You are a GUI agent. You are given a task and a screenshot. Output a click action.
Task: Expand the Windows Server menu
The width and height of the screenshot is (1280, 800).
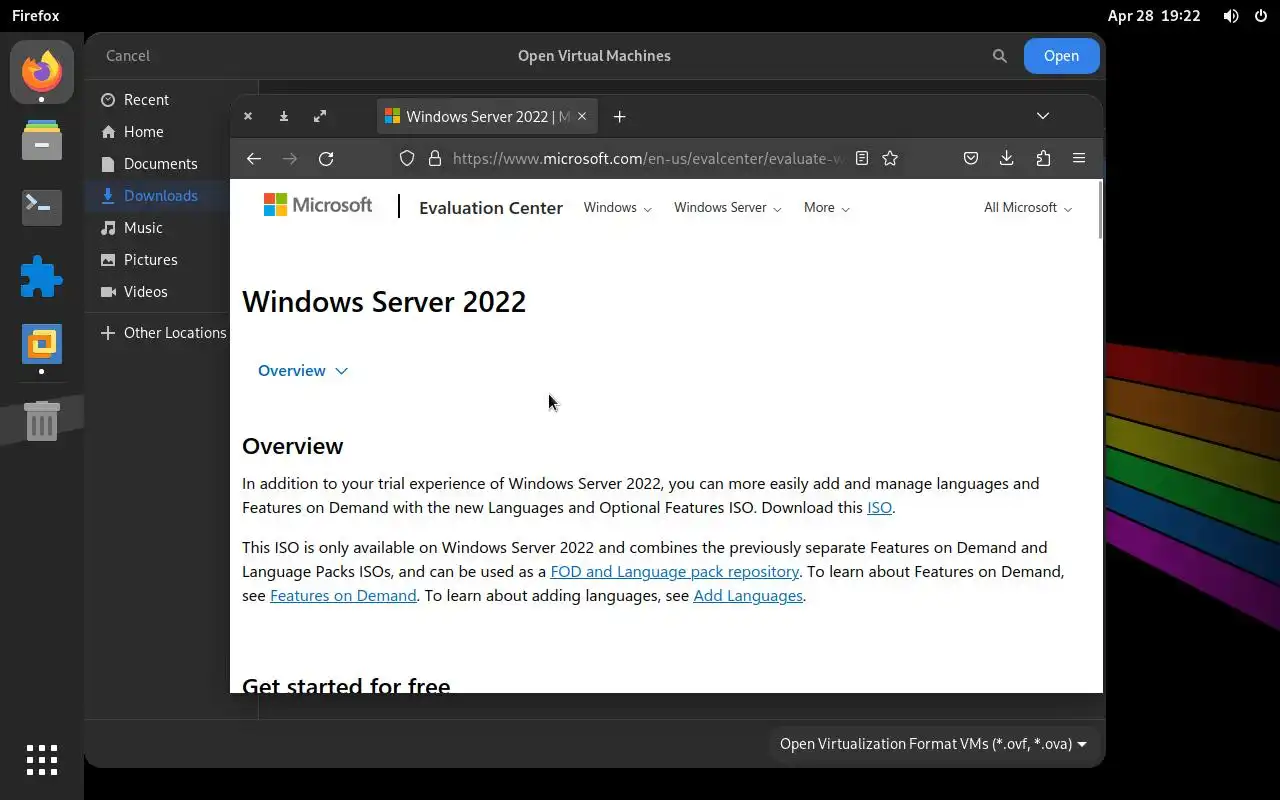point(727,208)
